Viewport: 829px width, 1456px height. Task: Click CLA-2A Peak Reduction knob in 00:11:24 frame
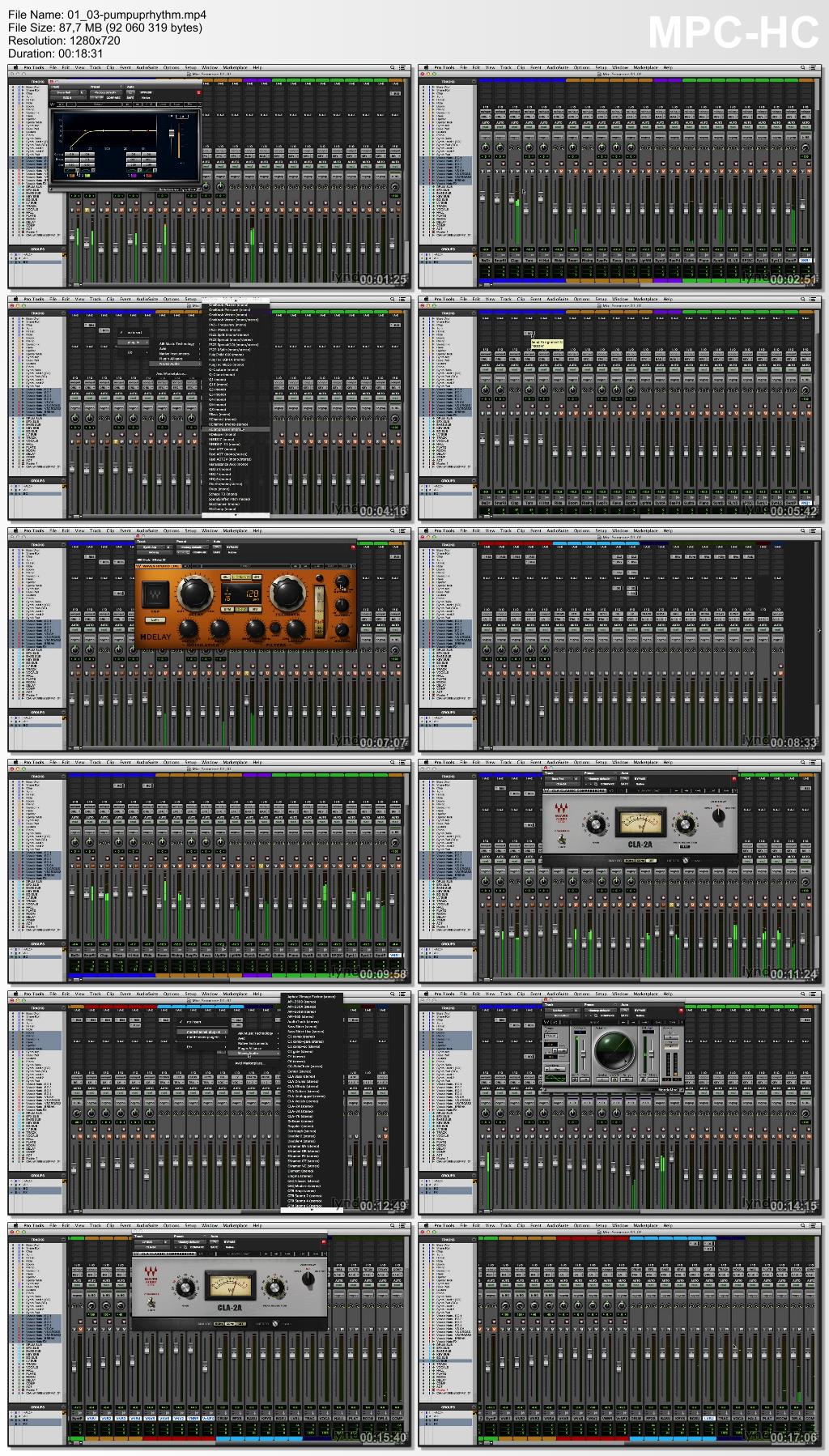[686, 824]
